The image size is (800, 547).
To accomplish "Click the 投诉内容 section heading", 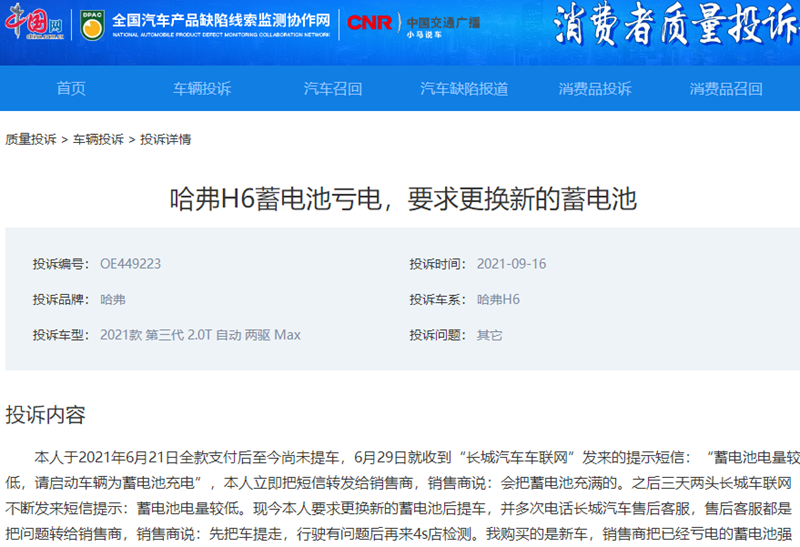I will (46, 415).
